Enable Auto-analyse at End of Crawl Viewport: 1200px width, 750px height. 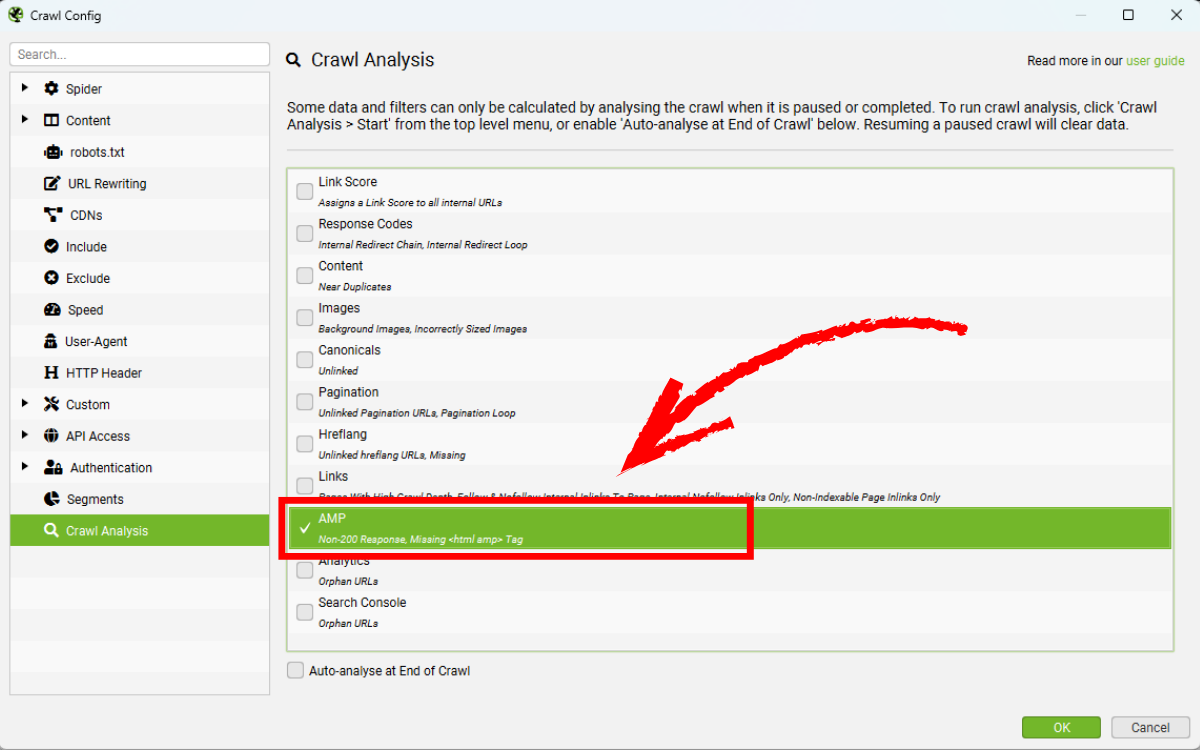pos(296,671)
